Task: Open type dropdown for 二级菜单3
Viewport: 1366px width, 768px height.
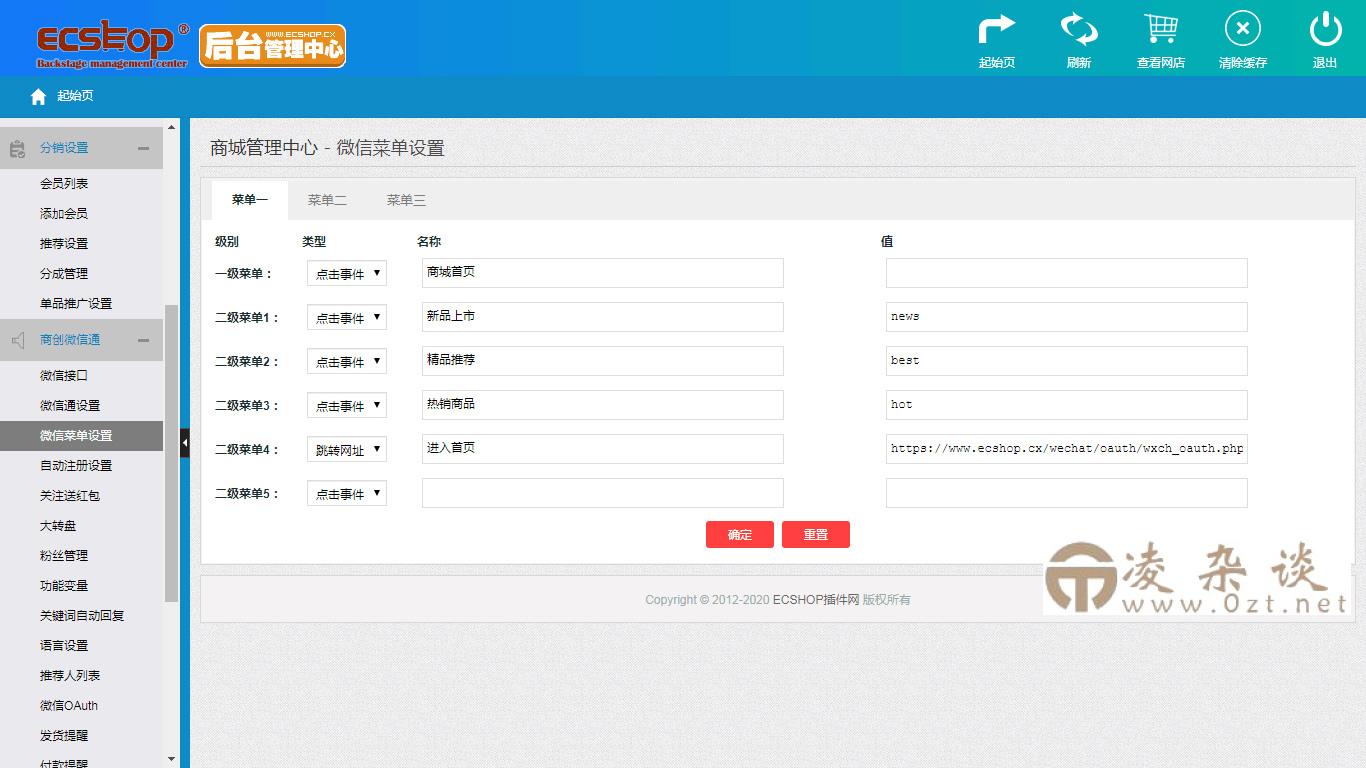Action: 347,405
